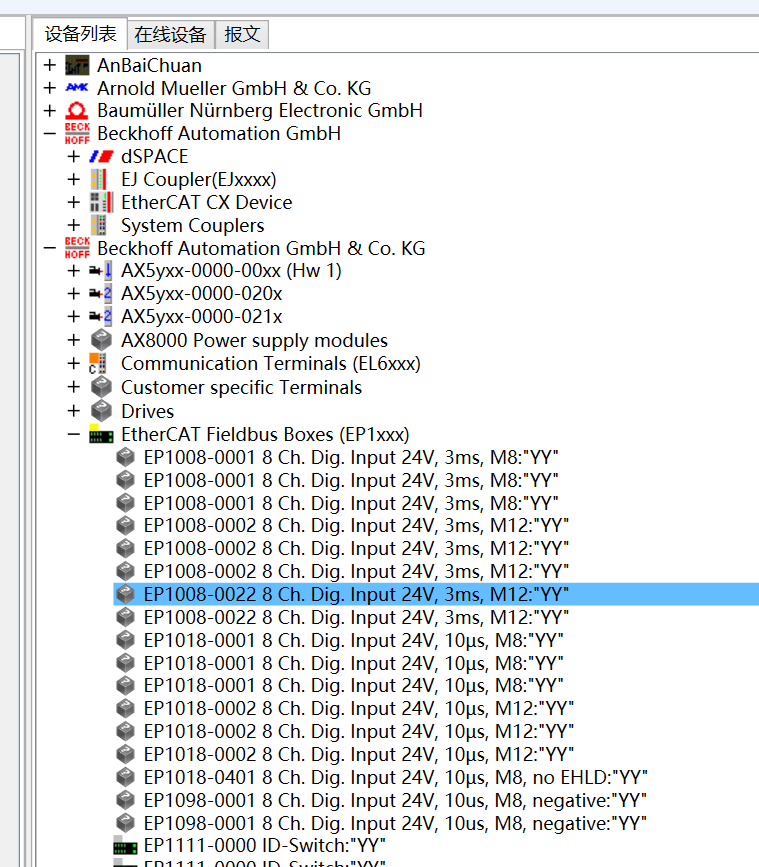759x867 pixels.
Task: Click the AMK logo for Arnold Mueller
Action: tap(77, 87)
